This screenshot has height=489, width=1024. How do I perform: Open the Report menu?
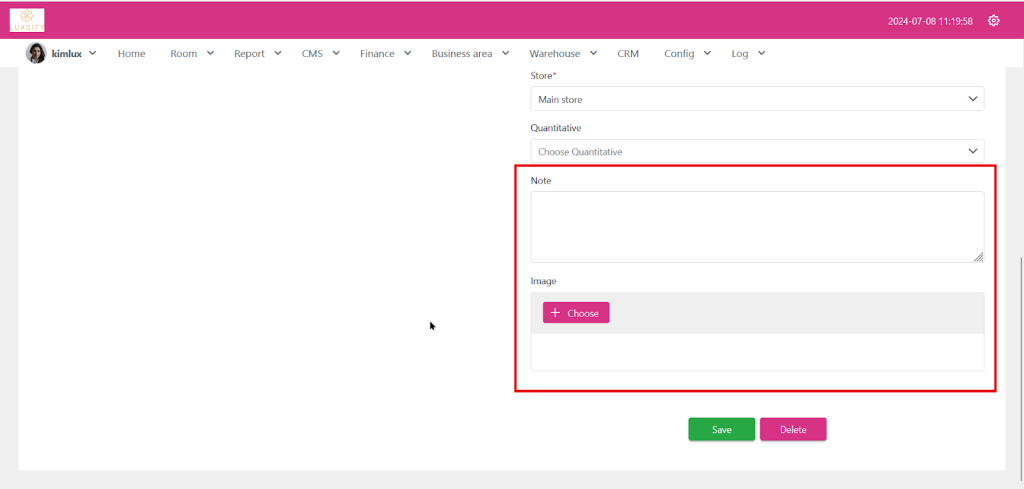pyautogui.click(x=257, y=54)
